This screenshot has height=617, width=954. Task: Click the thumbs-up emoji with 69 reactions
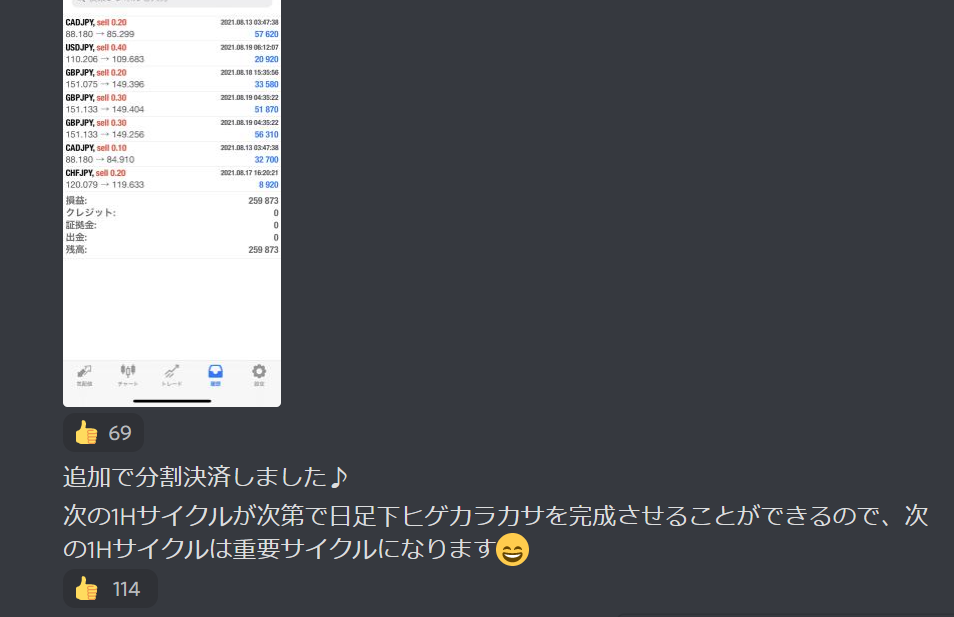click(x=86, y=433)
